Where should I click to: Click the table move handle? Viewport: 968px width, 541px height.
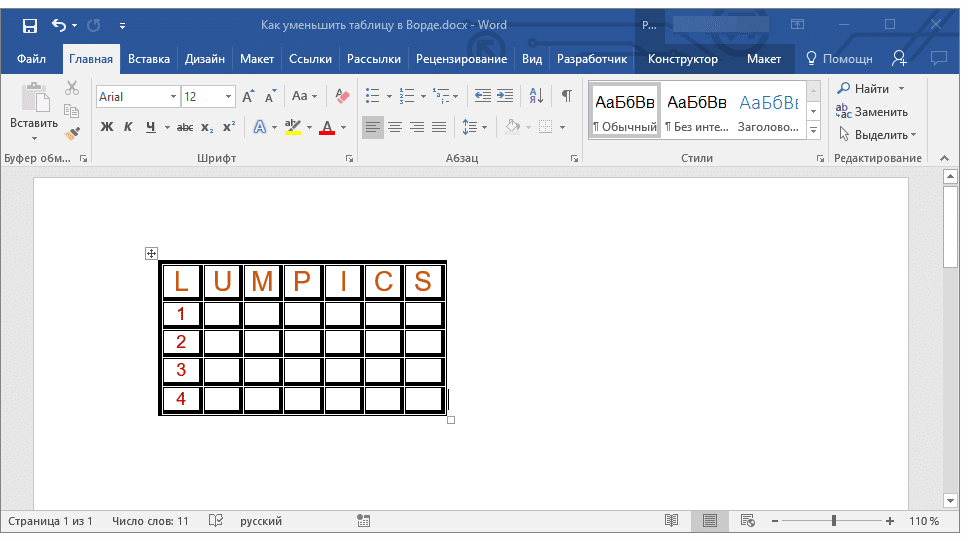(x=151, y=253)
